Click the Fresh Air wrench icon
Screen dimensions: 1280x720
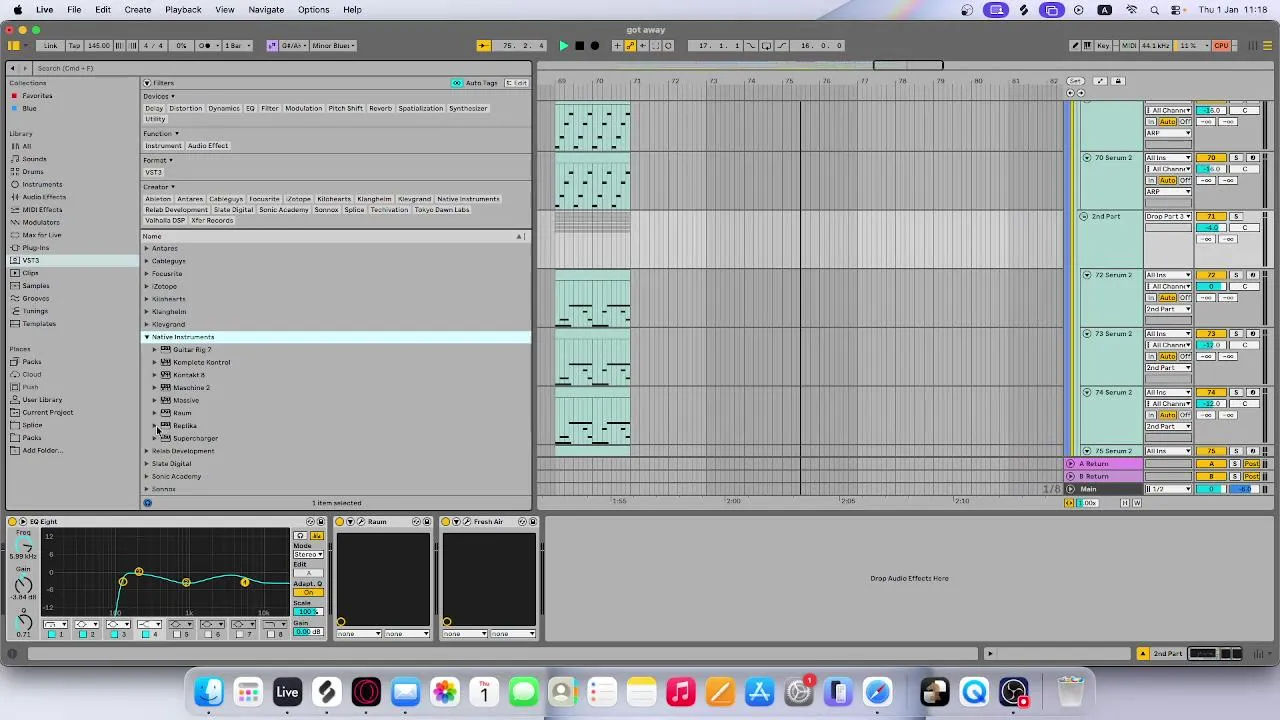pos(466,521)
